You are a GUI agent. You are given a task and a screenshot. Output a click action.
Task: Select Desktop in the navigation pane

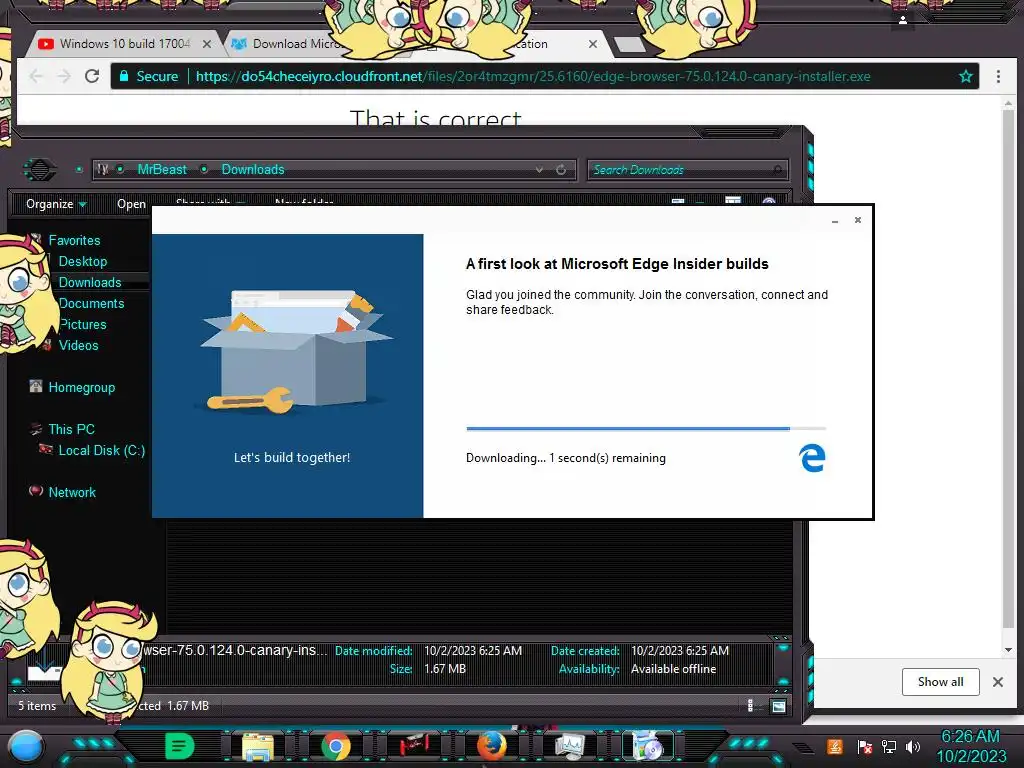(x=83, y=261)
